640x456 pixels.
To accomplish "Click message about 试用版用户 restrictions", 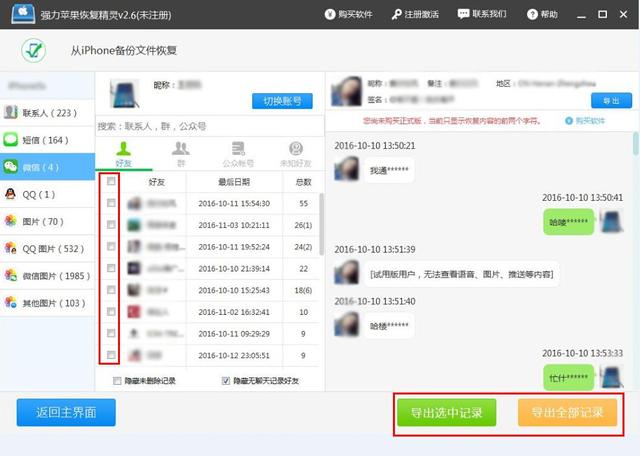I will [461, 274].
